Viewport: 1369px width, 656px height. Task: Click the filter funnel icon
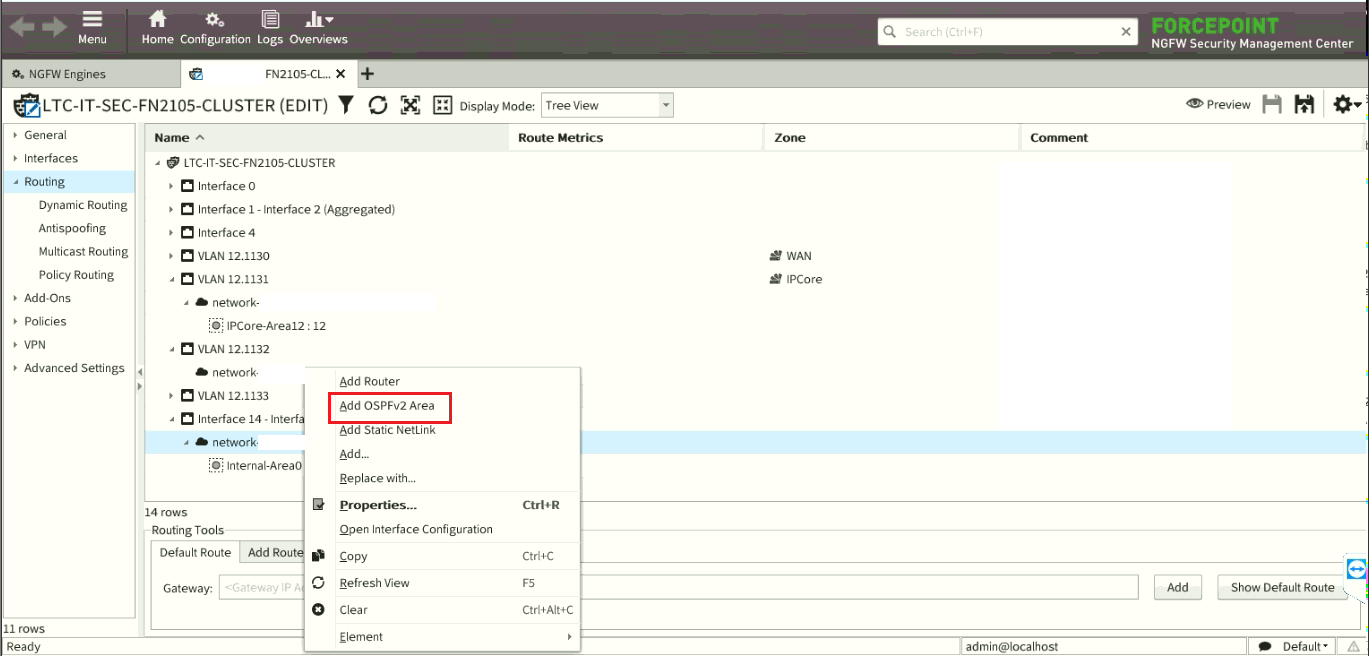(346, 105)
